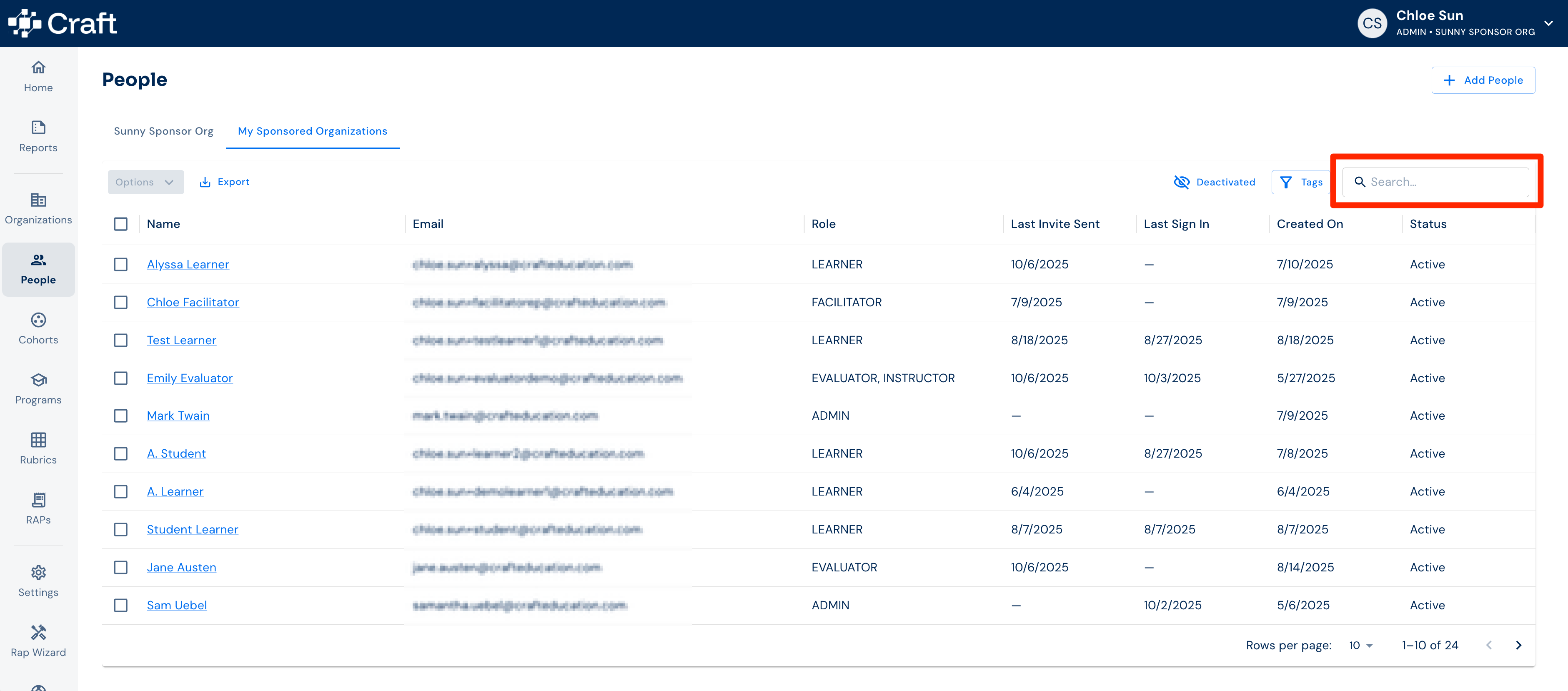Screen dimensions: 1568x691
Task: Check the Mark Twain row checkbox
Action: coord(120,416)
